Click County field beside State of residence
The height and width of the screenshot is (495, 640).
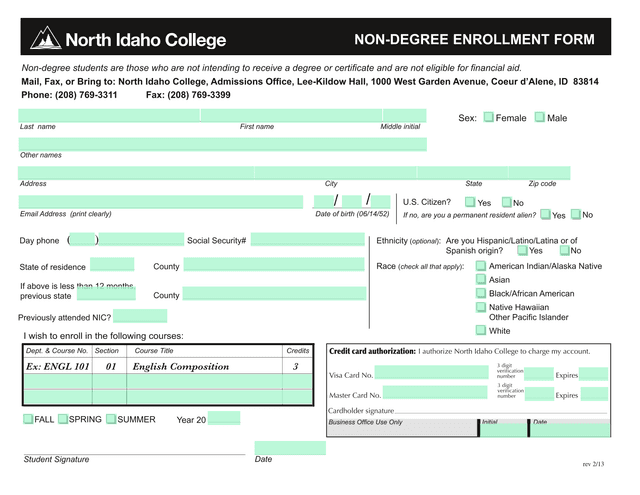tap(274, 264)
